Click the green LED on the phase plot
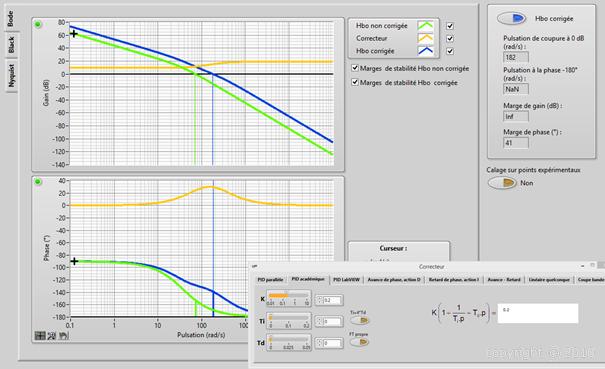The height and width of the screenshot is (369, 605). click(x=38, y=181)
